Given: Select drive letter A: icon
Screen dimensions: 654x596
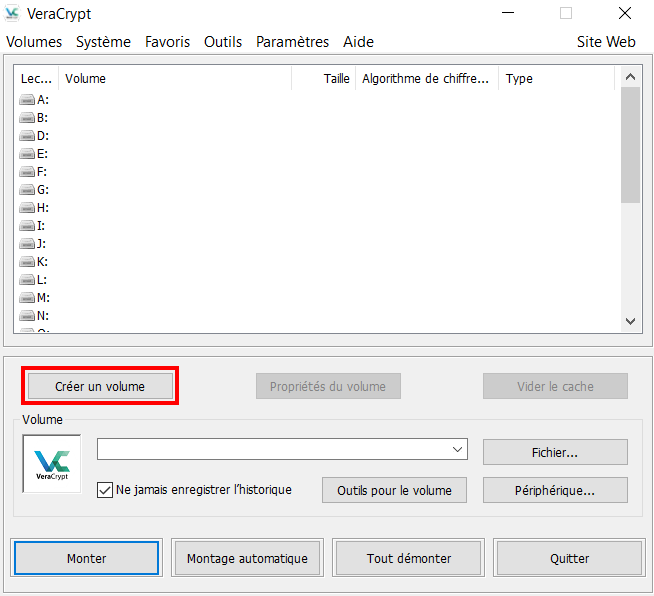Looking at the screenshot, I should click(27, 100).
